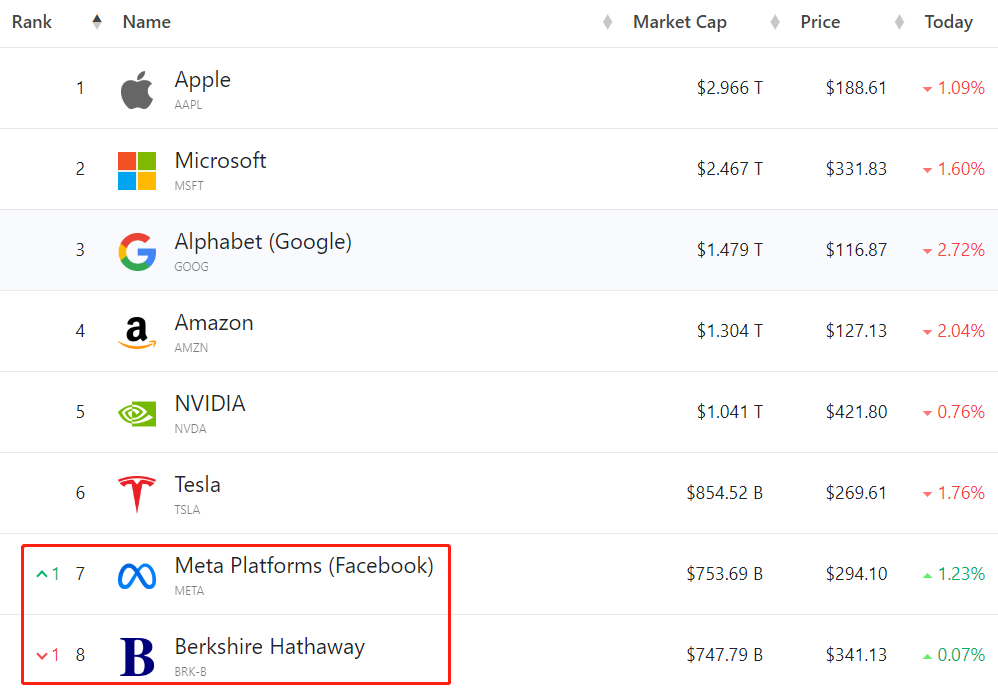Click the NVIDIA green eye logo

(x=137, y=414)
